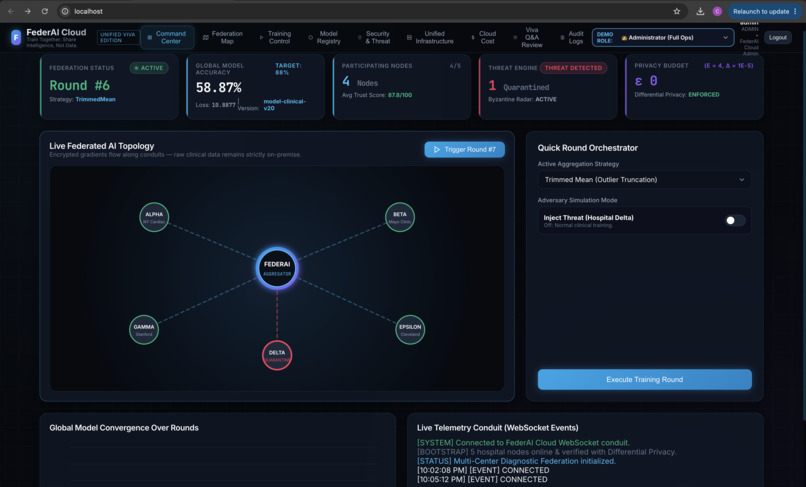Open the Cloud Cost tab
The image size is (806, 487).
(483, 37)
